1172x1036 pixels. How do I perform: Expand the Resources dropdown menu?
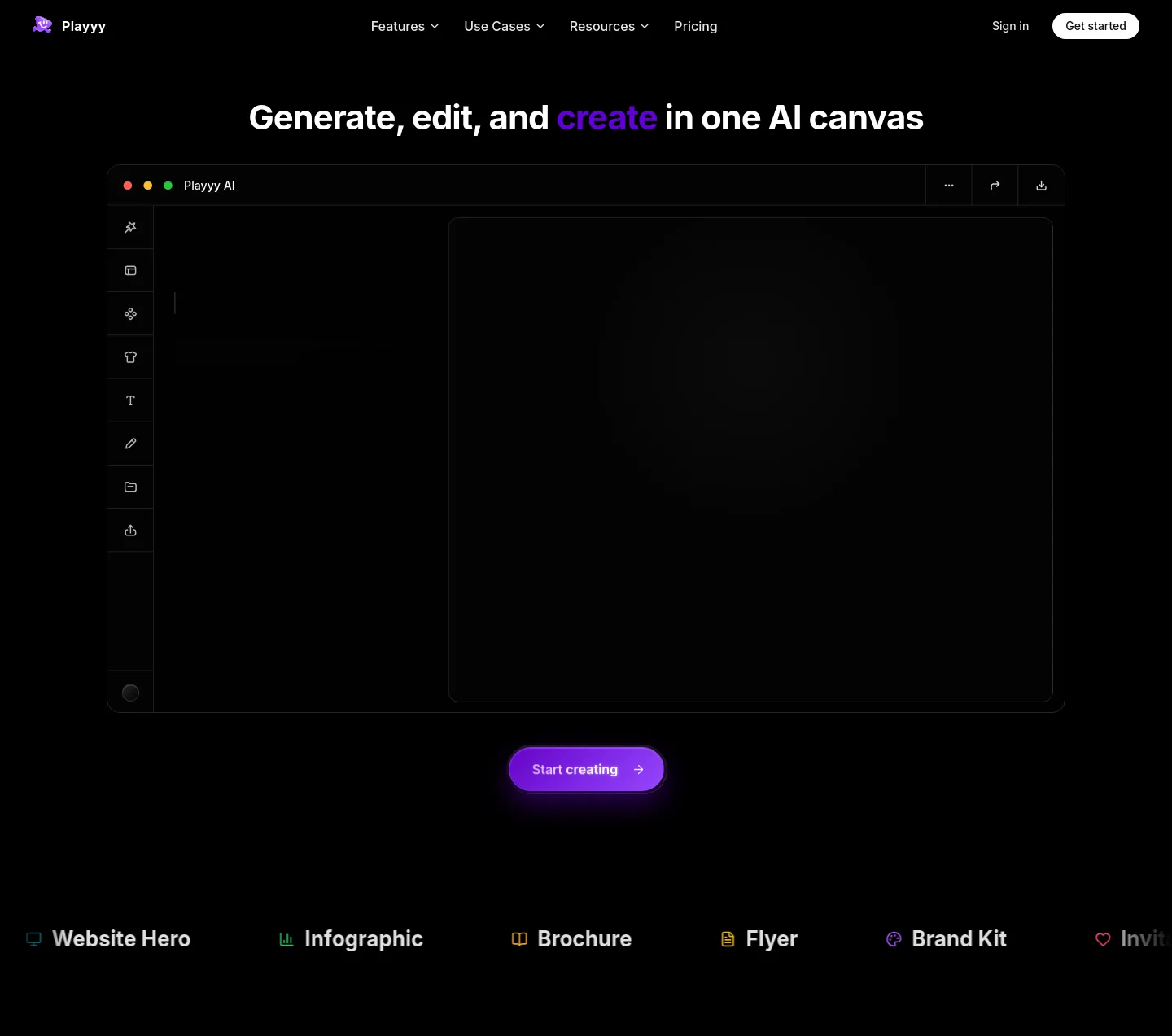pos(609,26)
